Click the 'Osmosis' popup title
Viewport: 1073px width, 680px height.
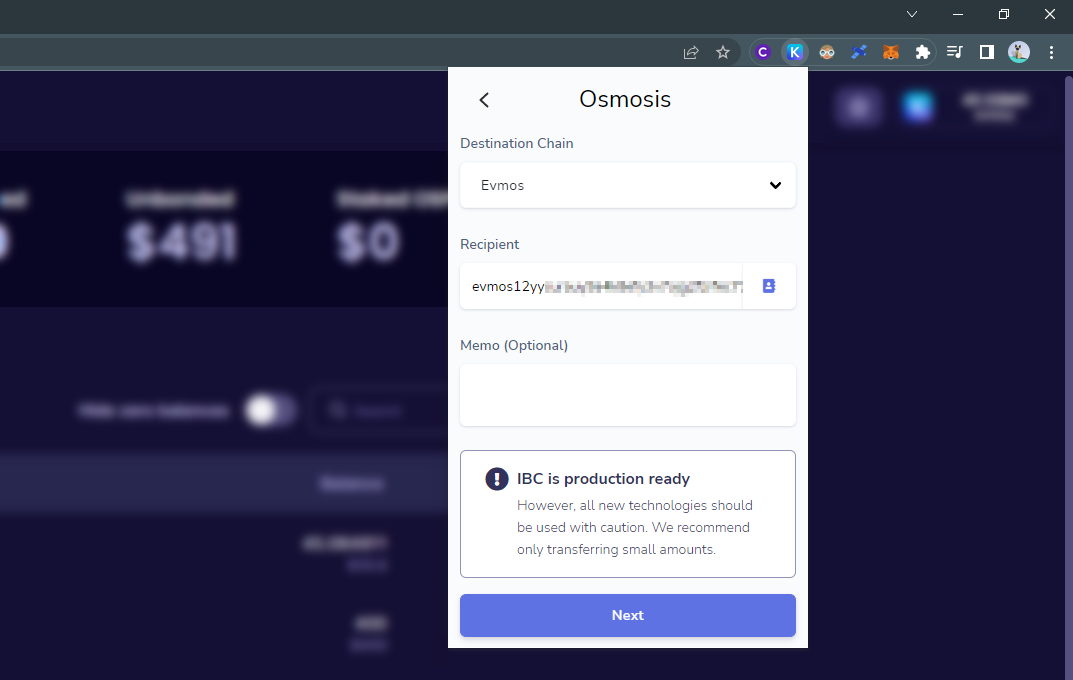pos(625,99)
